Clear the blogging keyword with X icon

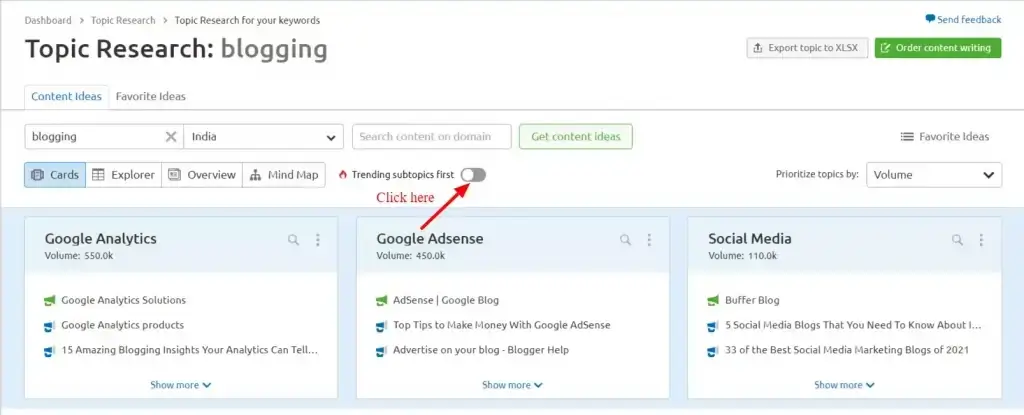[x=170, y=137]
